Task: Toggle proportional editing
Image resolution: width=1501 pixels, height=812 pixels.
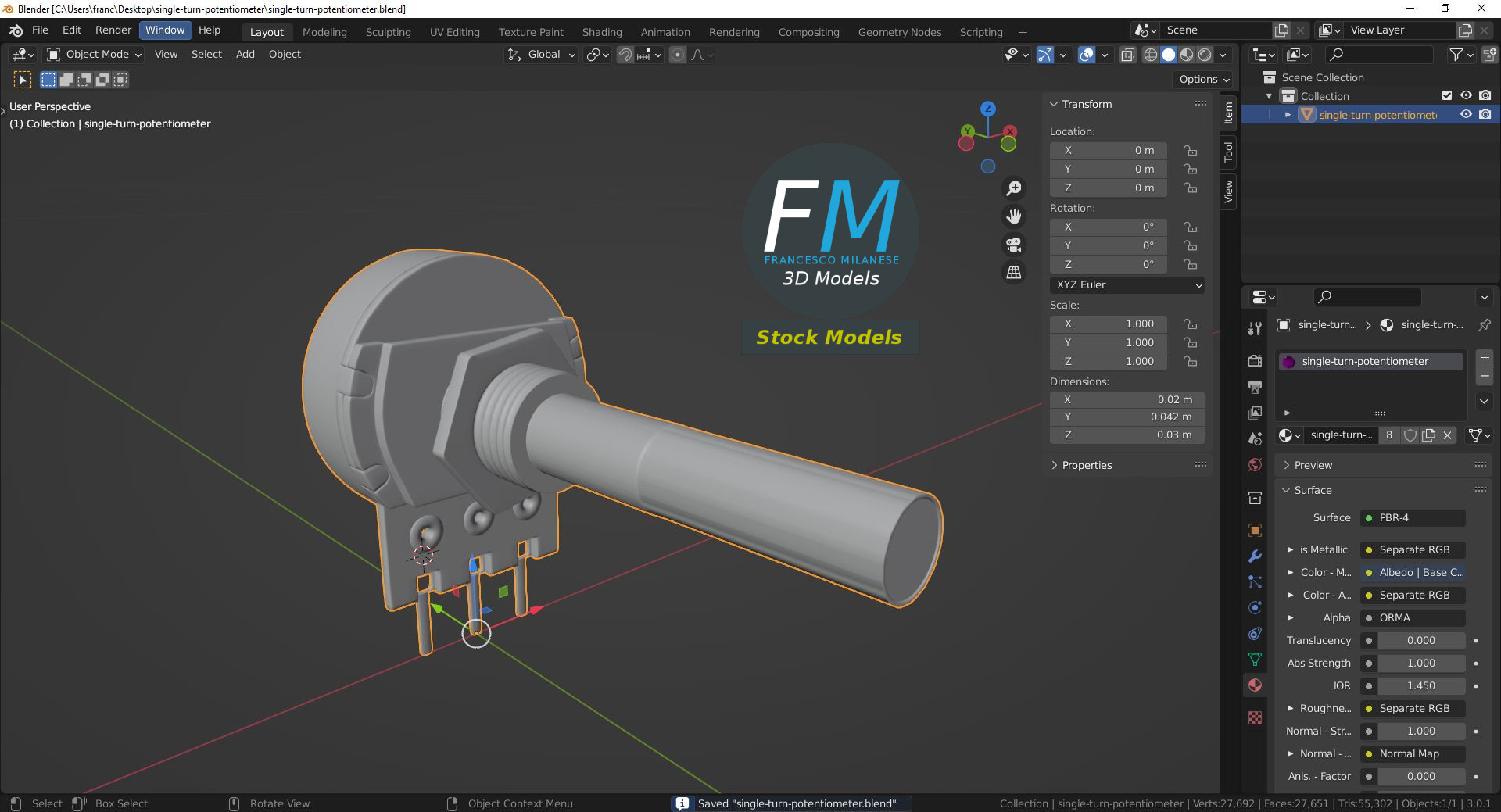Action: pyautogui.click(x=678, y=55)
